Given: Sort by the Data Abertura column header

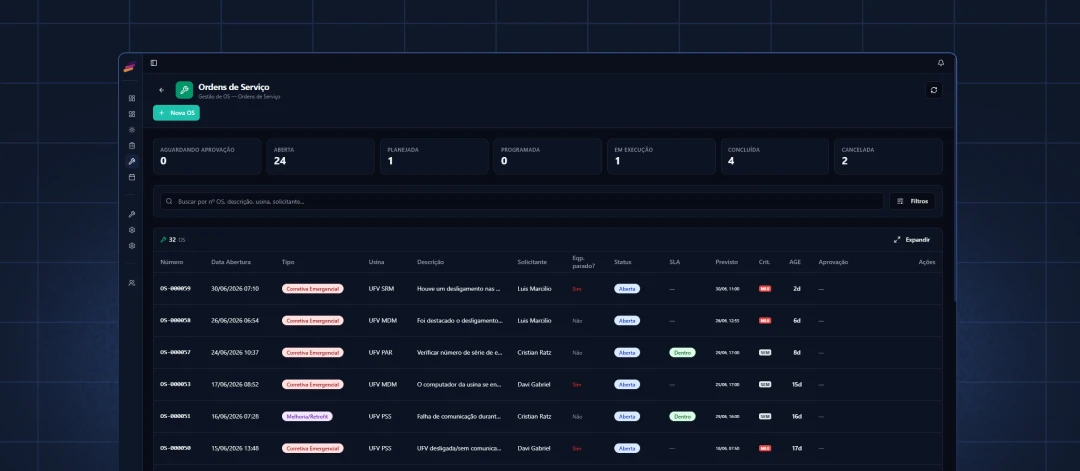Looking at the screenshot, I should pos(231,262).
